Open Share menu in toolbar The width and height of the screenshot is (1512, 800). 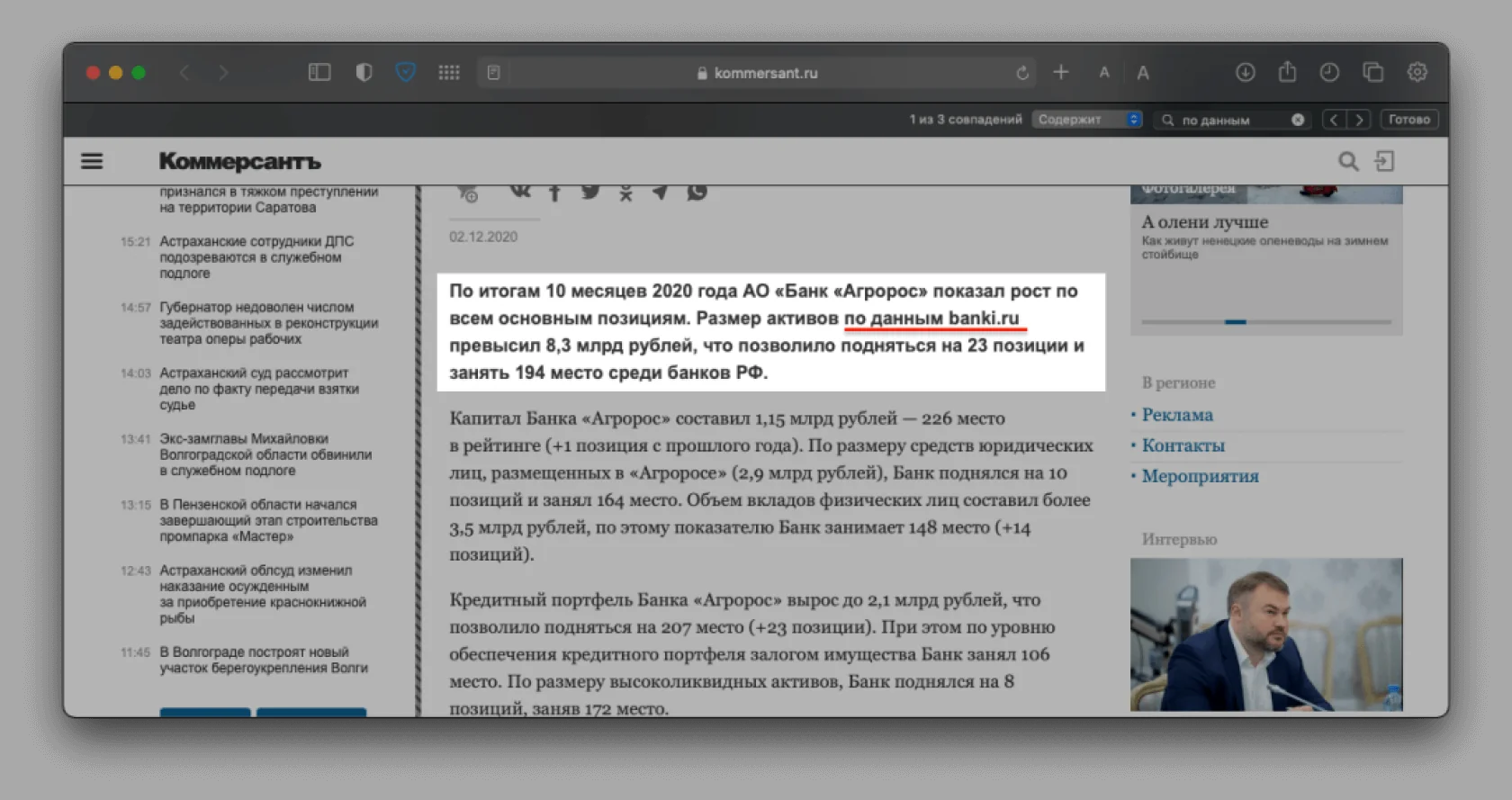[x=1287, y=72]
